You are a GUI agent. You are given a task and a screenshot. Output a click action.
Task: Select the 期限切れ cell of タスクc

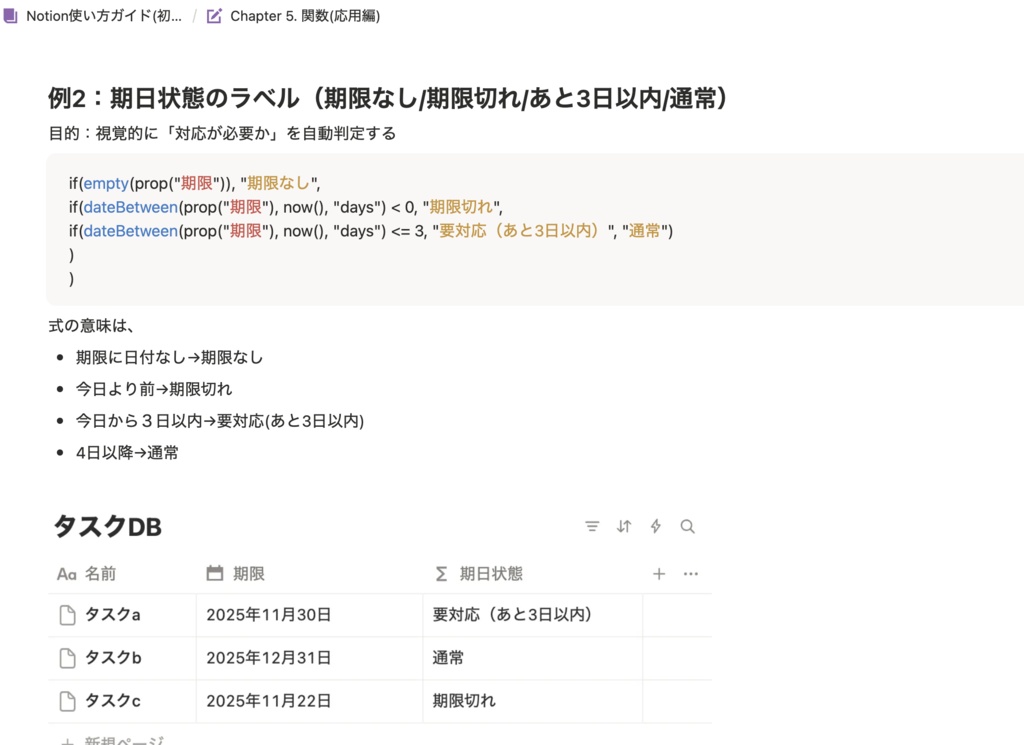click(x=465, y=700)
